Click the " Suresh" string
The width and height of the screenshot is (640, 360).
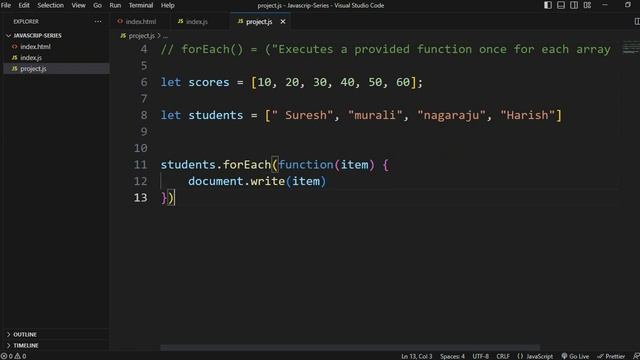pos(302,115)
